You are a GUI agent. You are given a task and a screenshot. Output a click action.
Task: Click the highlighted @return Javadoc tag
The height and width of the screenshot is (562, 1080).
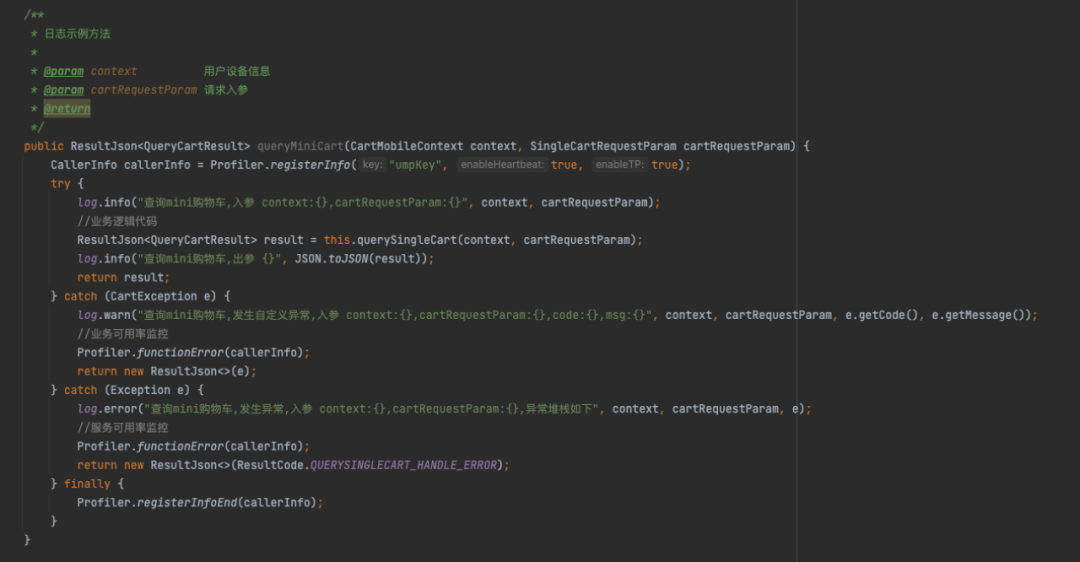[x=67, y=109]
